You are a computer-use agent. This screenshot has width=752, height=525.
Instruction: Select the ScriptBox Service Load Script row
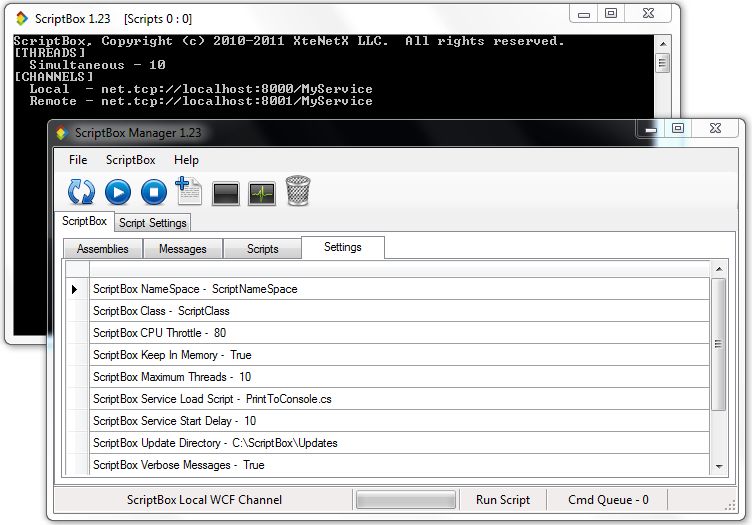(x=399, y=399)
